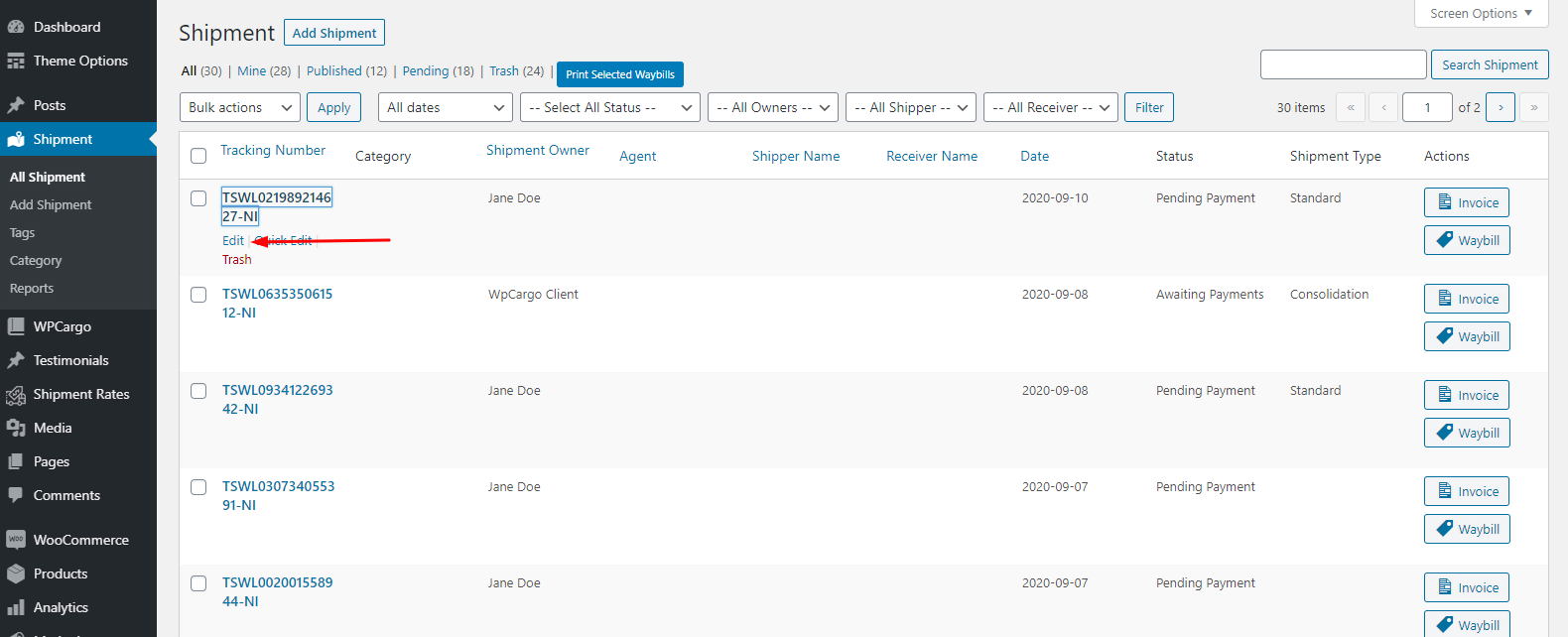Screen dimensions: 1568x637
Task: Click the Analytics bar chart icon
Action: [x=16, y=607]
